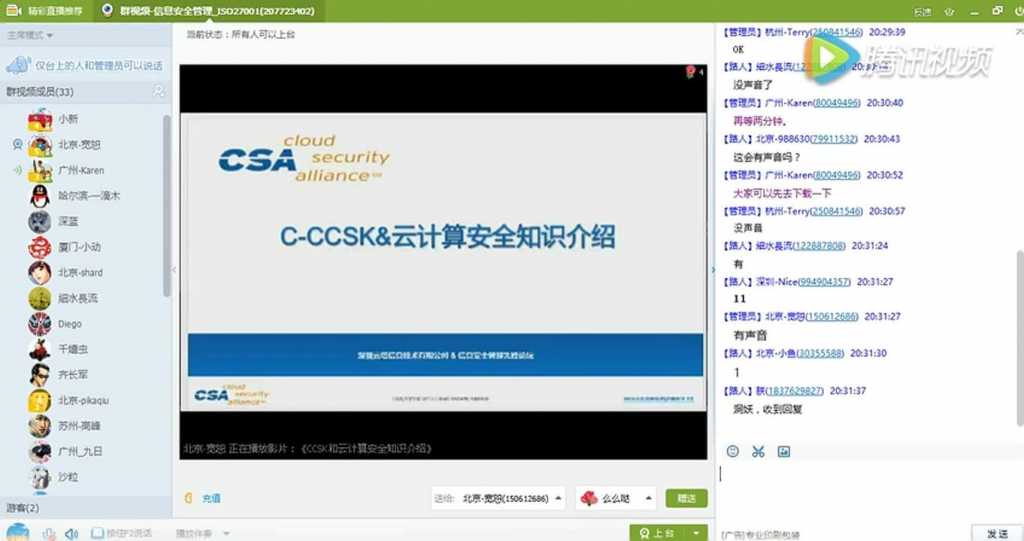This screenshot has height=541, width=1024.
Task: Toggle the 按住F2说话 checkbox
Action: [97, 533]
